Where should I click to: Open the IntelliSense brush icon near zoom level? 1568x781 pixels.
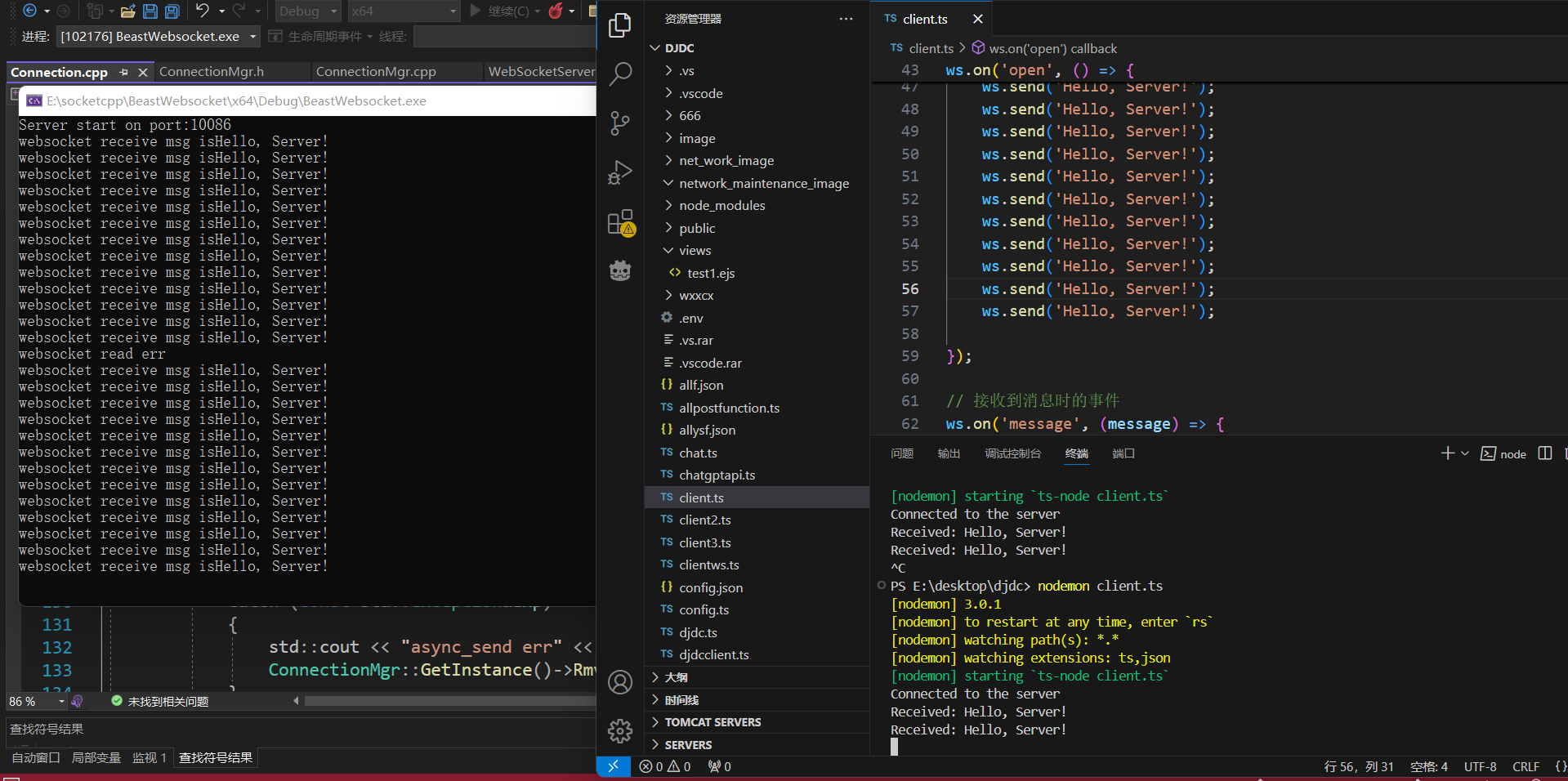(78, 701)
